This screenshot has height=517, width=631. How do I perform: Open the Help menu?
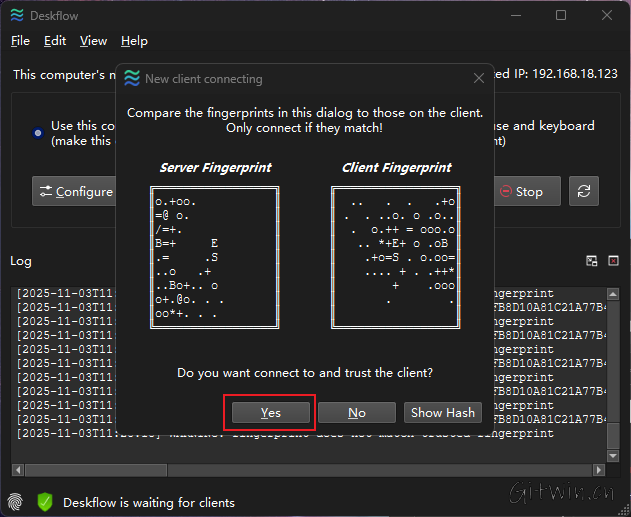coord(134,41)
